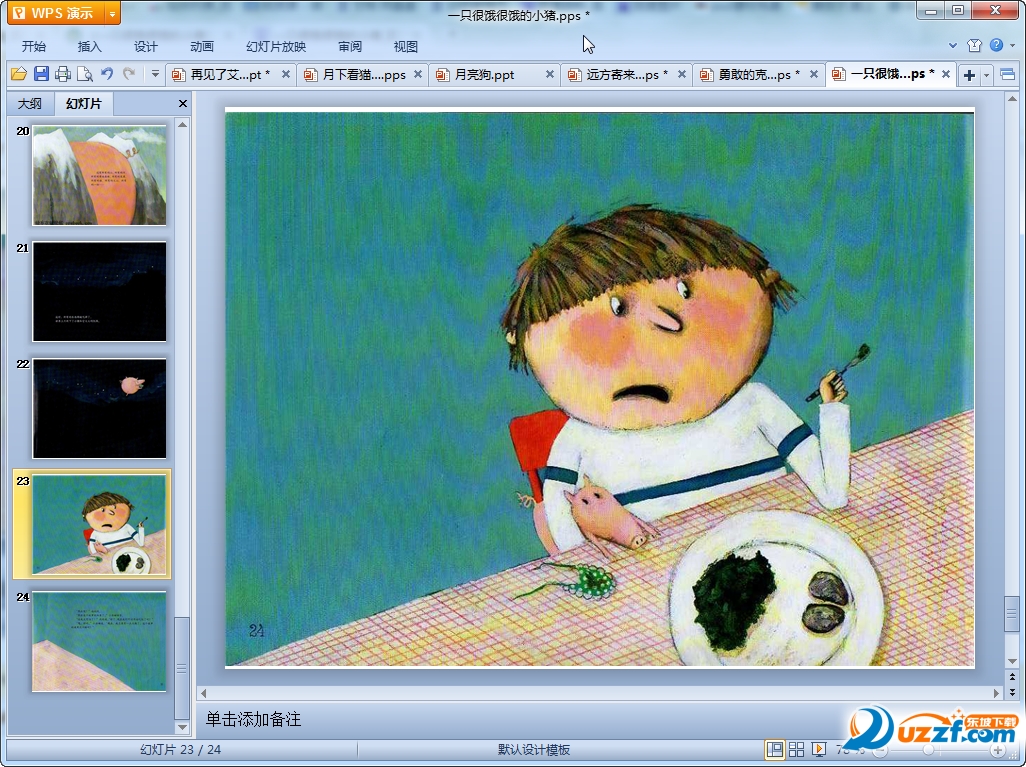1026x767 pixels.
Task: Switch to the 大纲 panel tab
Action: [29, 103]
